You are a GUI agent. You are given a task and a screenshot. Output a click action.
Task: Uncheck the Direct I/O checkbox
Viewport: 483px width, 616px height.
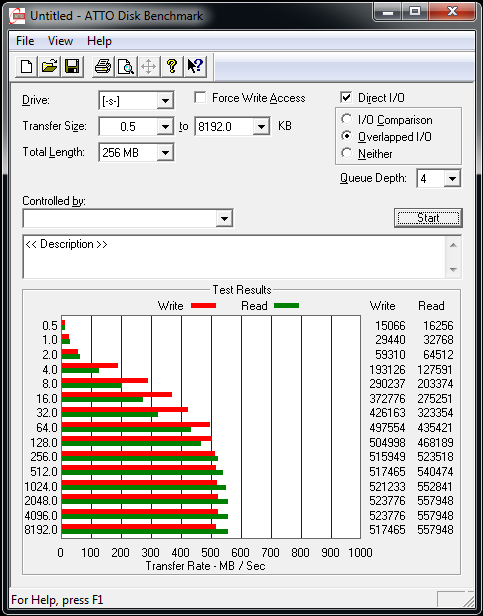coord(346,97)
